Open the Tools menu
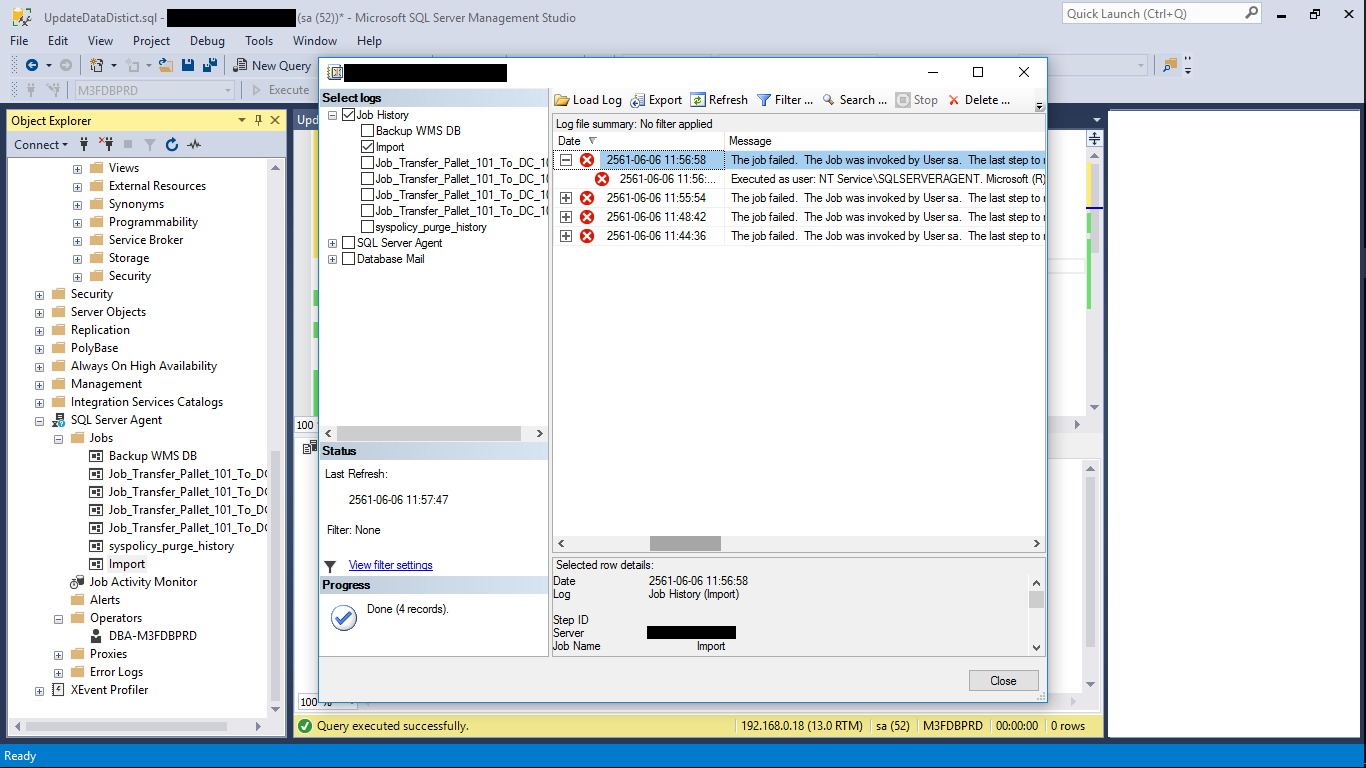This screenshot has width=1366, height=768. (x=259, y=41)
